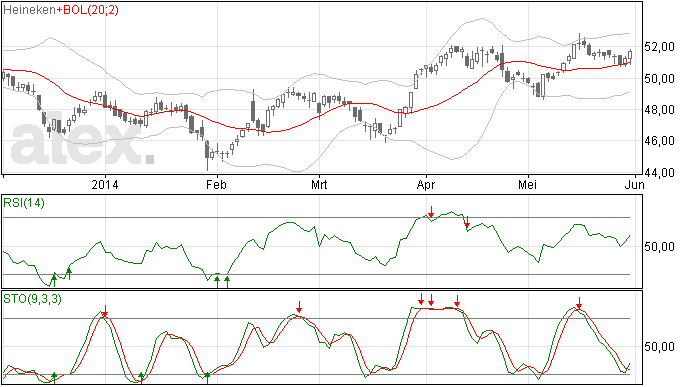Click the Apr date axis label
690x387 pixels.
[426, 185]
